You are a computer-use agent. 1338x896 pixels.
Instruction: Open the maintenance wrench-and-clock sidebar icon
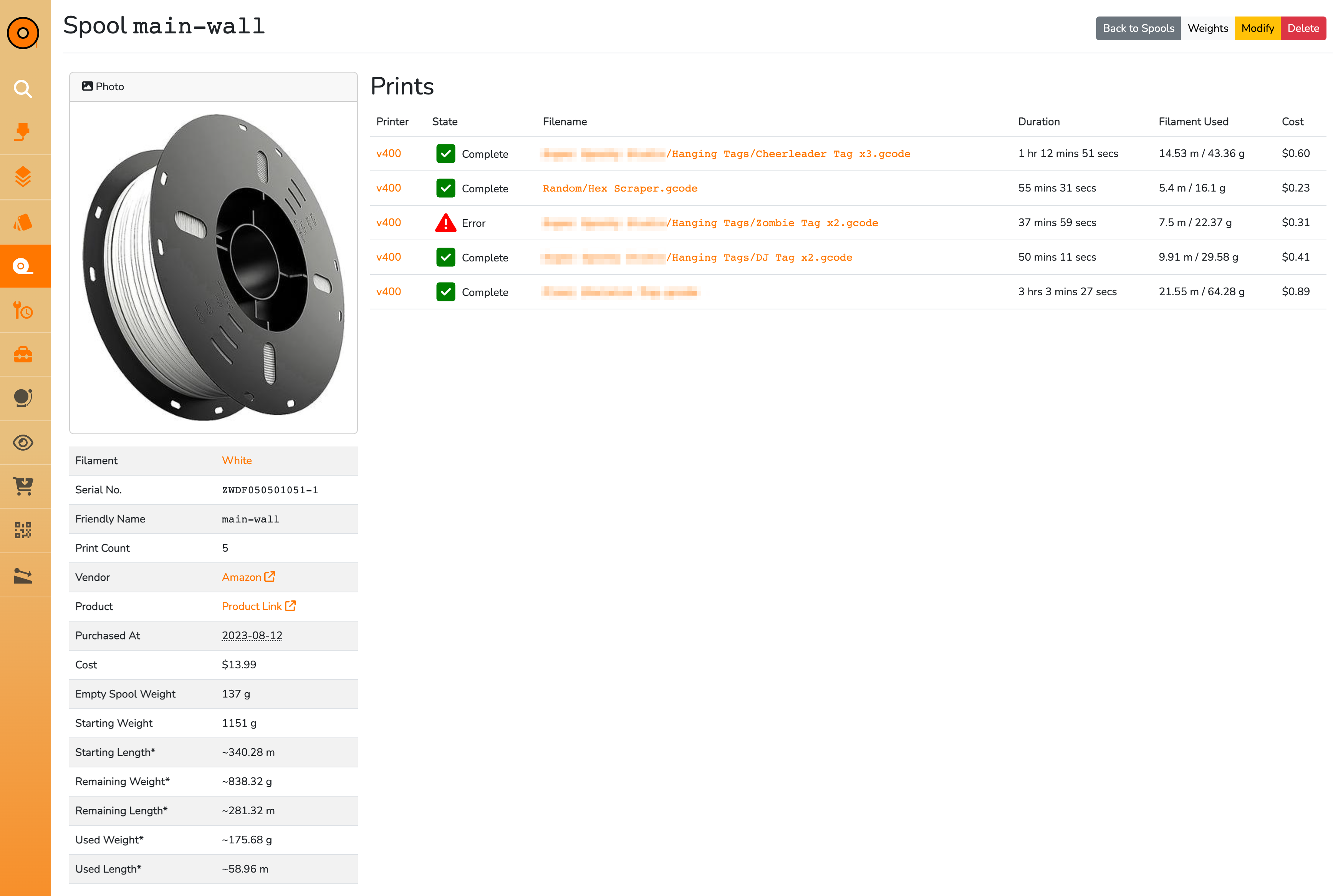click(23, 310)
